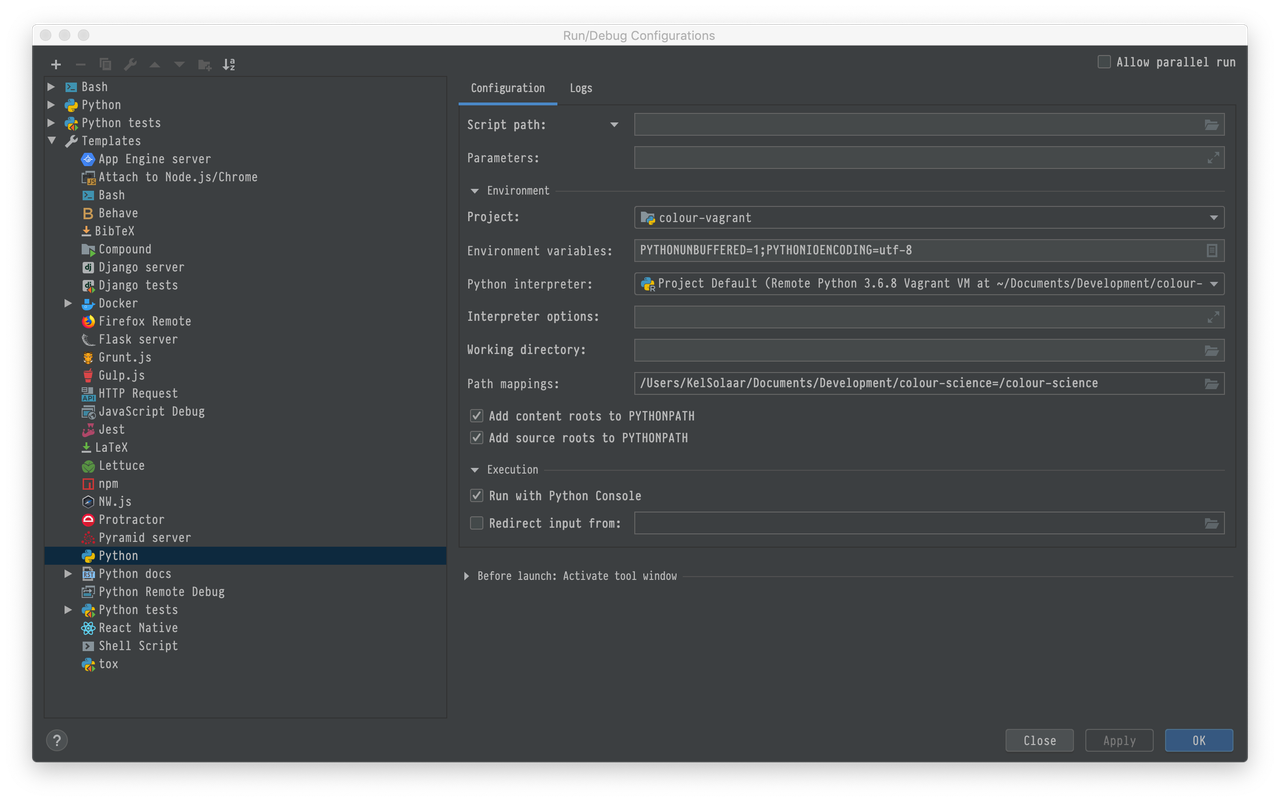Screen dimensions: 1280x802
Task: Expand Before launch section
Action: tap(467, 576)
